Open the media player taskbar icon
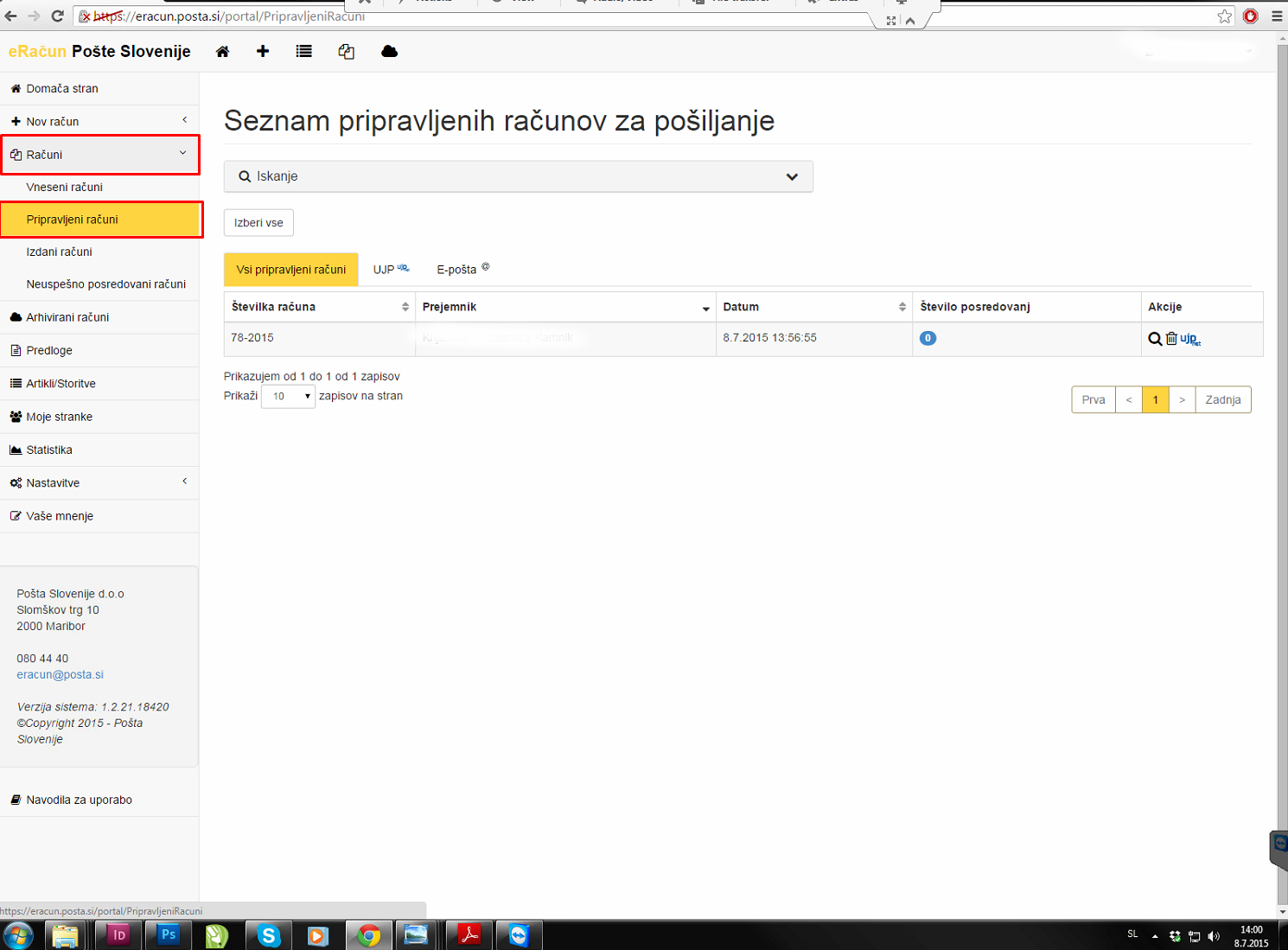The height and width of the screenshot is (950, 1288). pyautogui.click(x=318, y=935)
